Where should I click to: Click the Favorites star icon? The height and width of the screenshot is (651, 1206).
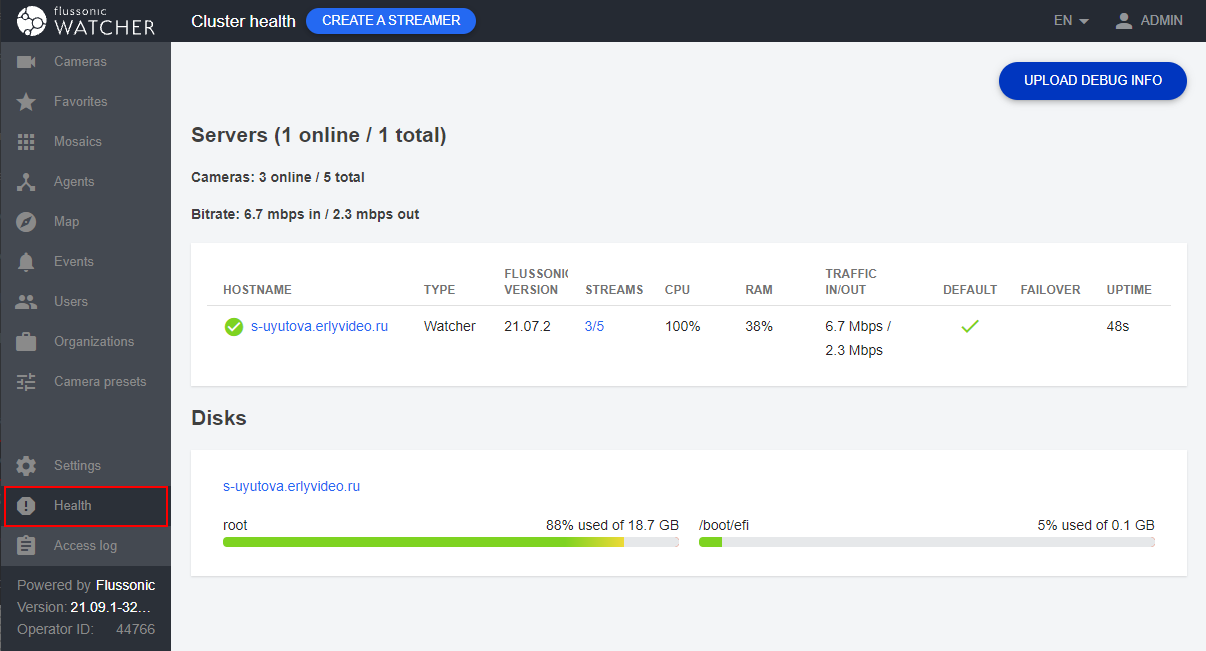click(x=27, y=102)
